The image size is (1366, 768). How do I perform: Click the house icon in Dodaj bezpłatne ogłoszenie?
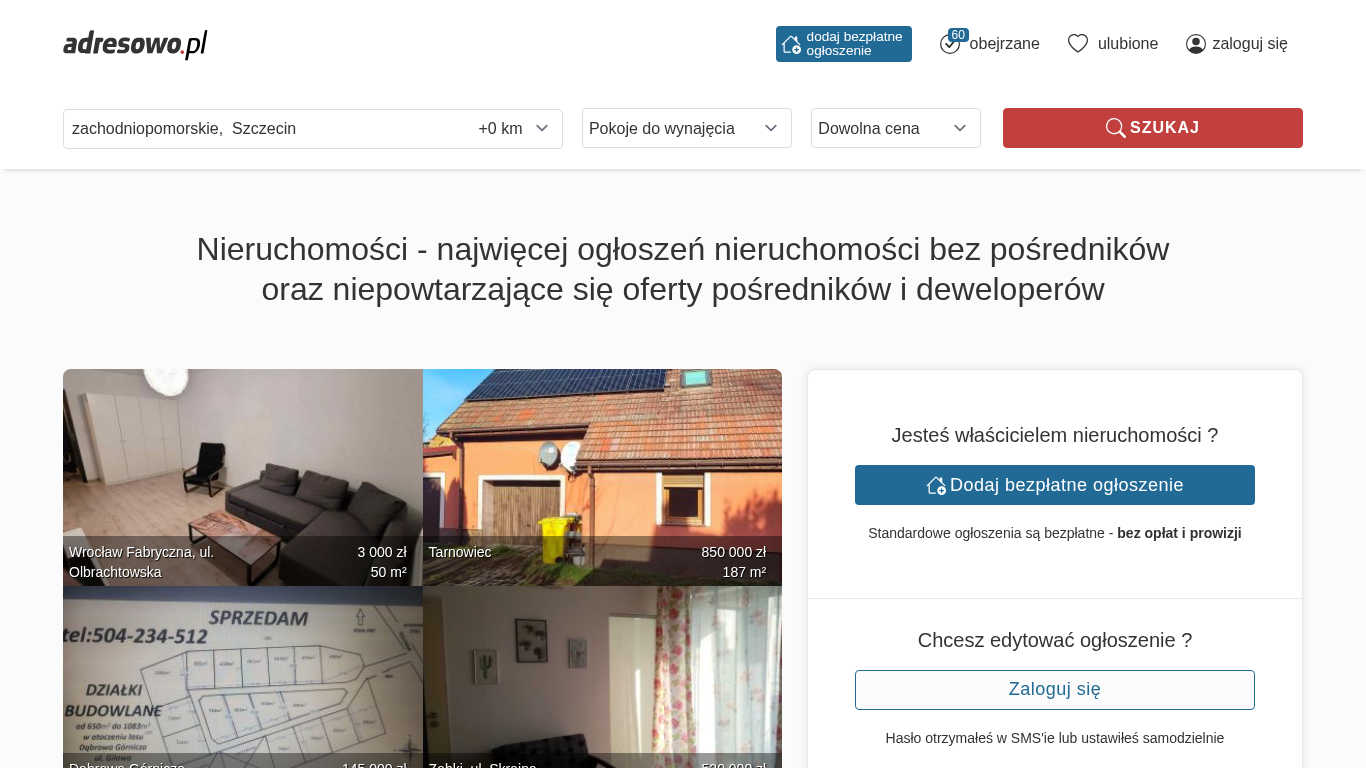pos(936,485)
